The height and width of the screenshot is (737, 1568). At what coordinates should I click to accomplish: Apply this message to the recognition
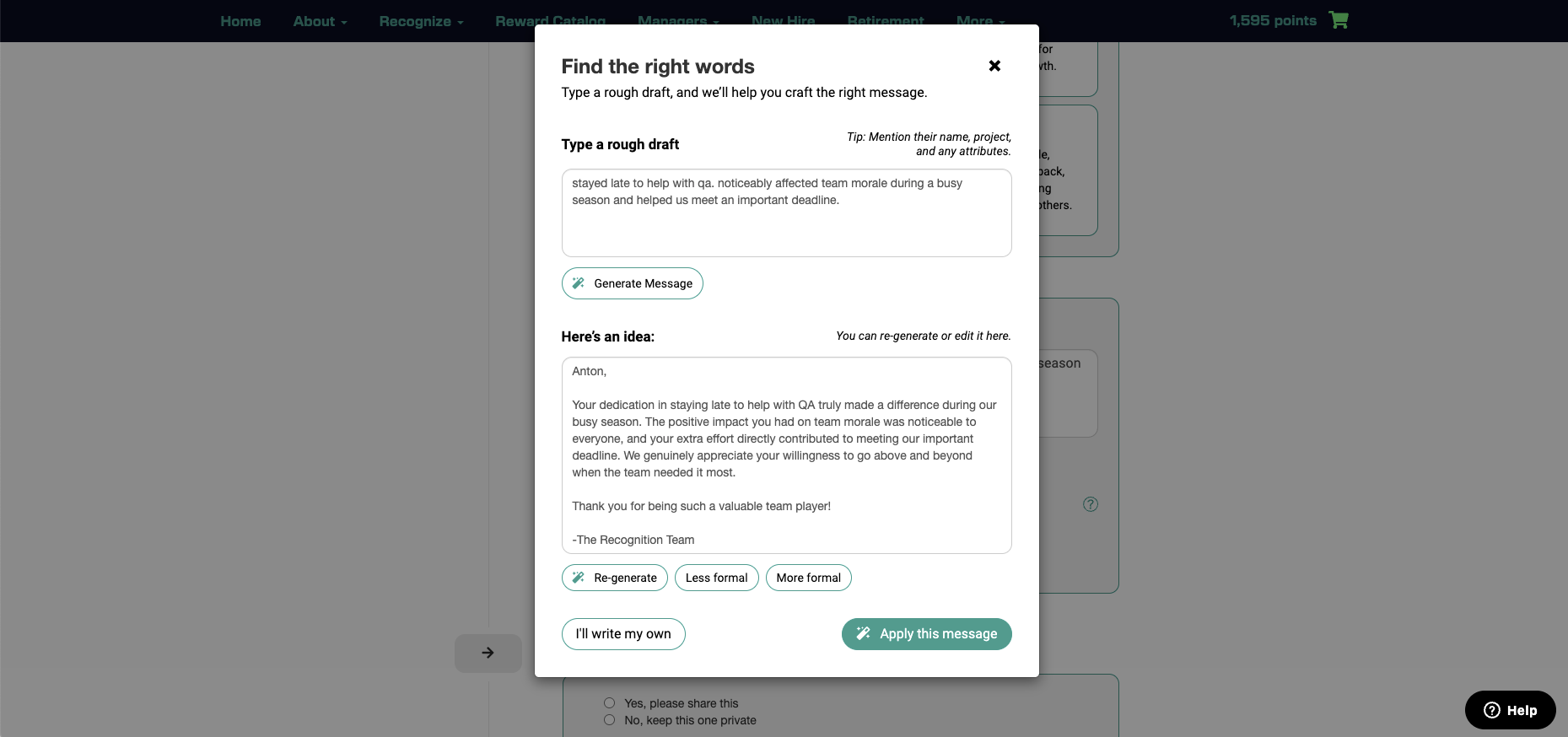(926, 634)
